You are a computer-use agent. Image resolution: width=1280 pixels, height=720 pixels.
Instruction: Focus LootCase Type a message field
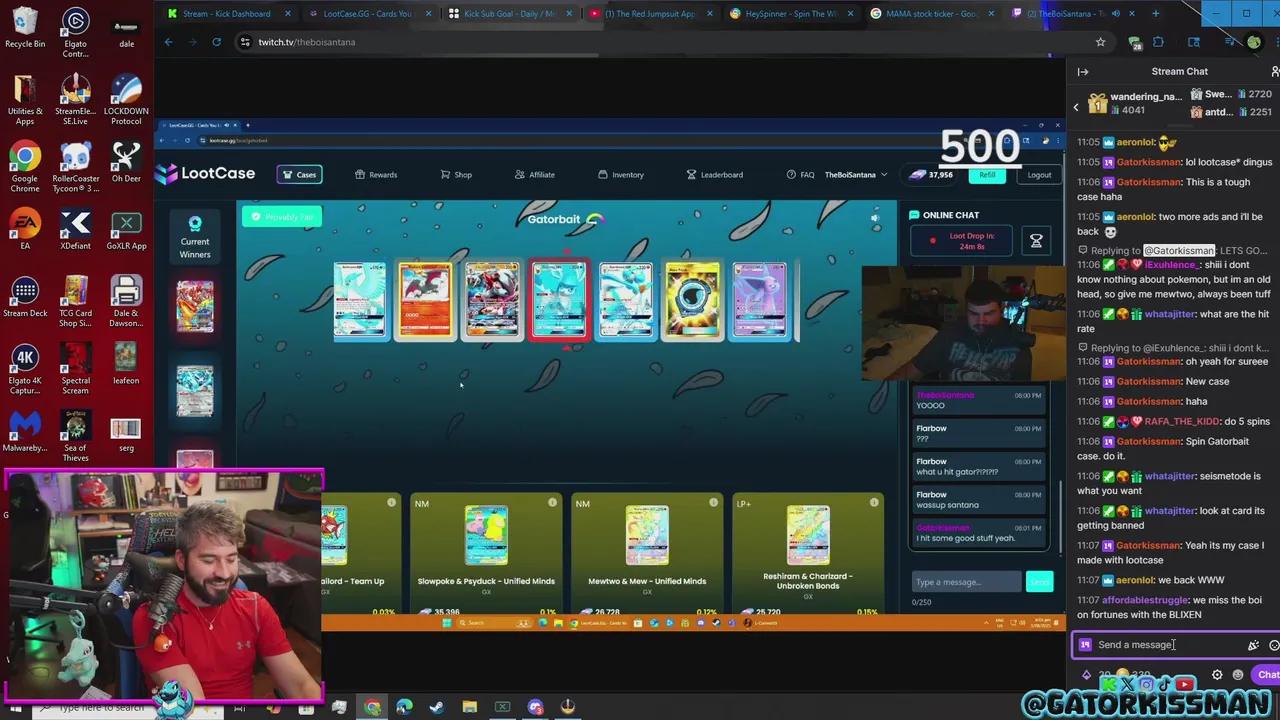pyautogui.click(x=966, y=582)
